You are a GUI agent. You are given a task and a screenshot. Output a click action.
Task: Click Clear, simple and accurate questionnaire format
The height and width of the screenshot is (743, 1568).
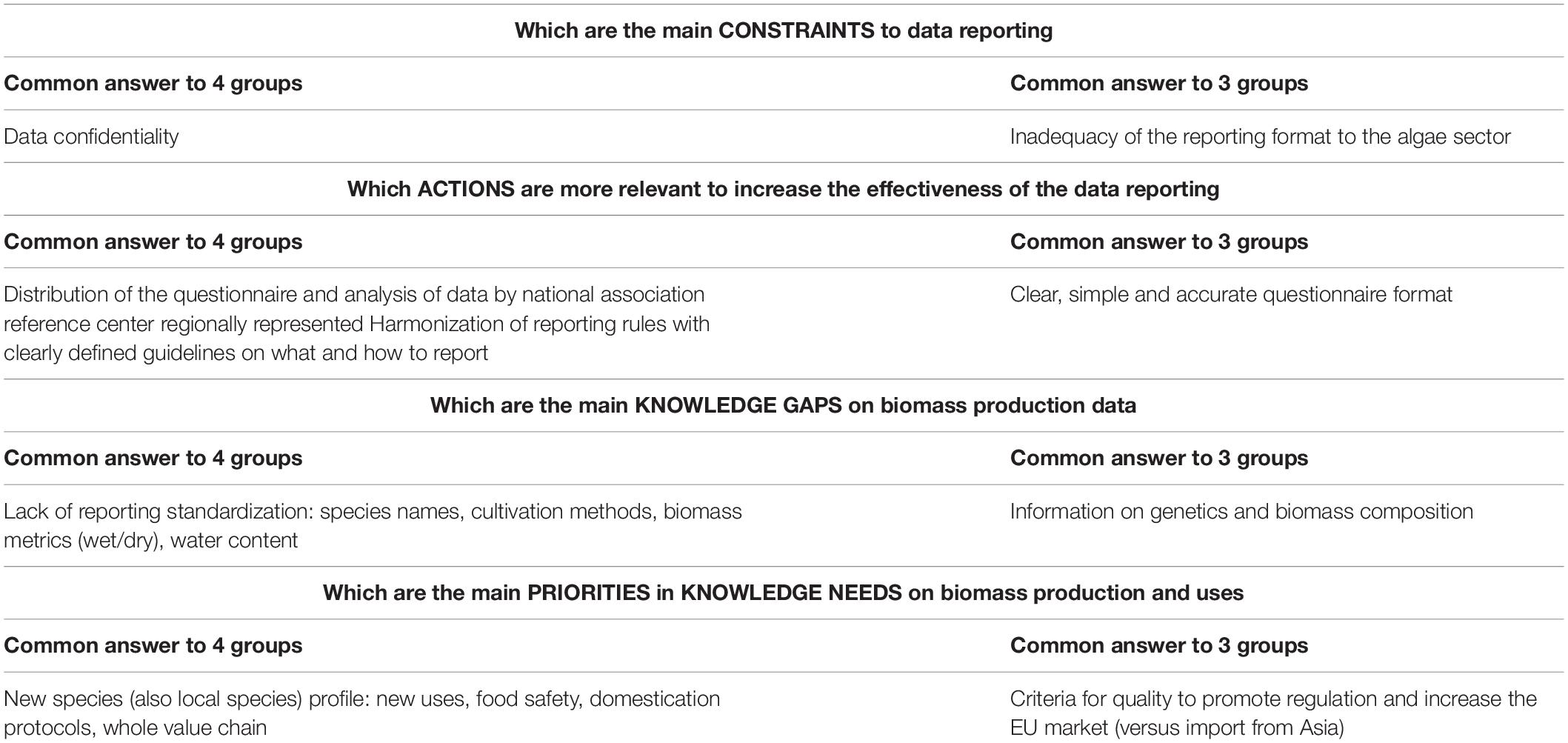pos(1231,294)
